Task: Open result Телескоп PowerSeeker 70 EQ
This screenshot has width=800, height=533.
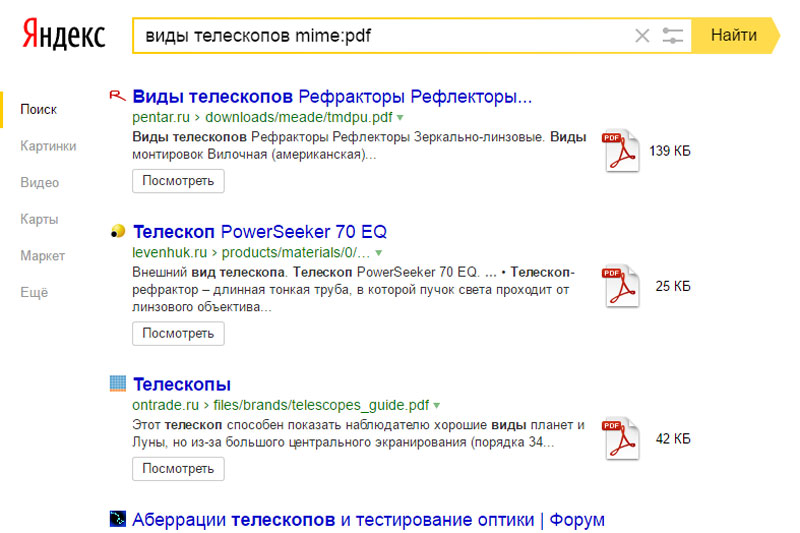Action: [260, 232]
